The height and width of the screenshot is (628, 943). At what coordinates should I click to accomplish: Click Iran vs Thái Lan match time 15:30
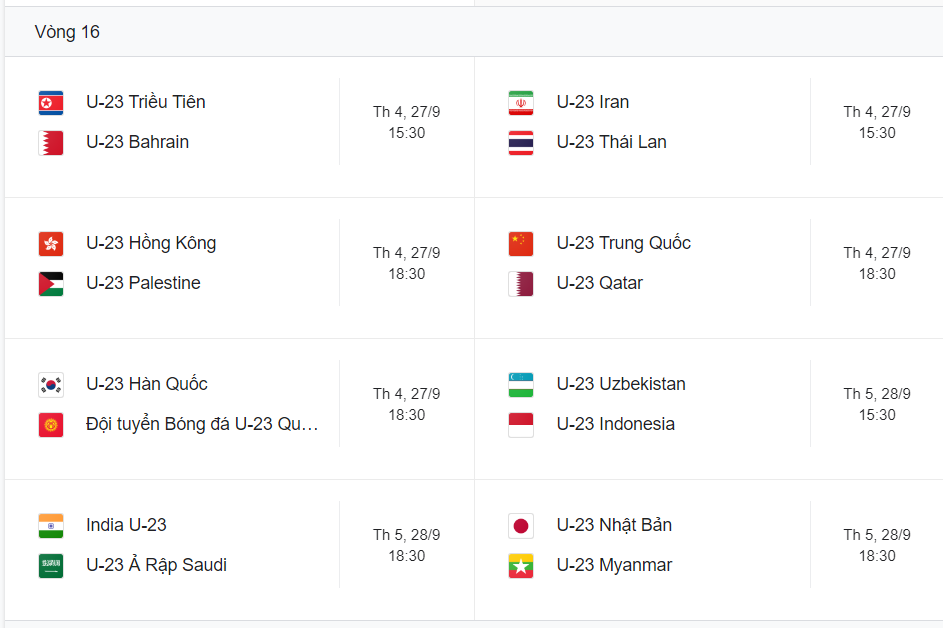[x=877, y=133]
